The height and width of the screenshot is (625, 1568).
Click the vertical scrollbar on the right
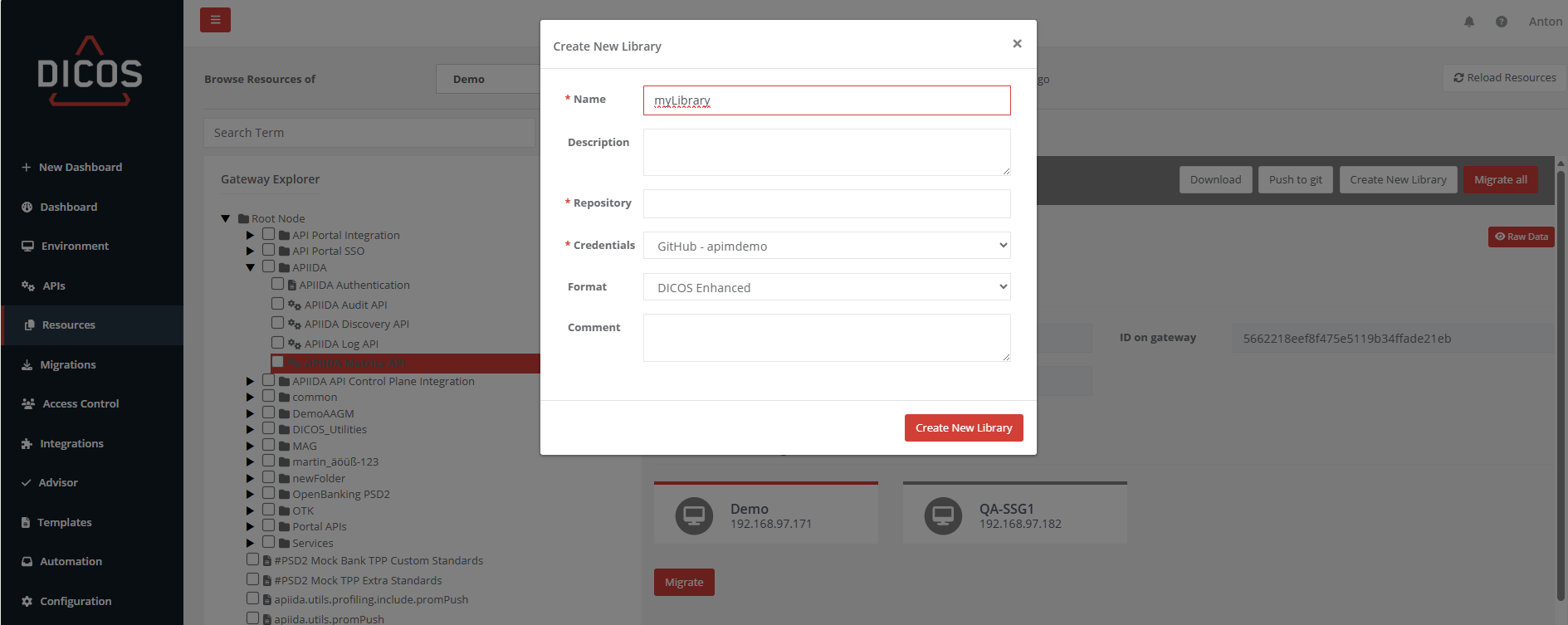[1561, 374]
